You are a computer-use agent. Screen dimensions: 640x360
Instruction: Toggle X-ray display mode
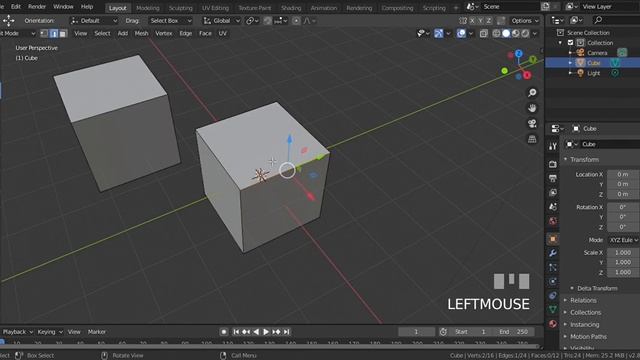pos(483,33)
